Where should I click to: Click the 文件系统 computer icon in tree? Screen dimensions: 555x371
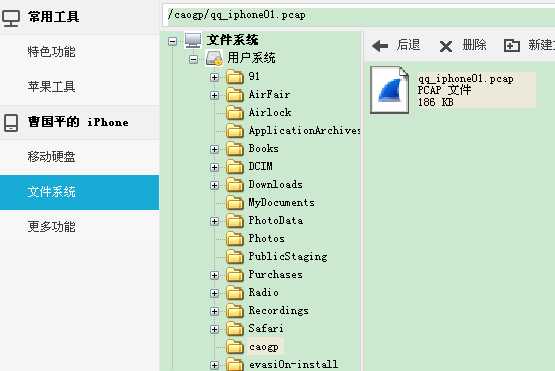[193, 40]
